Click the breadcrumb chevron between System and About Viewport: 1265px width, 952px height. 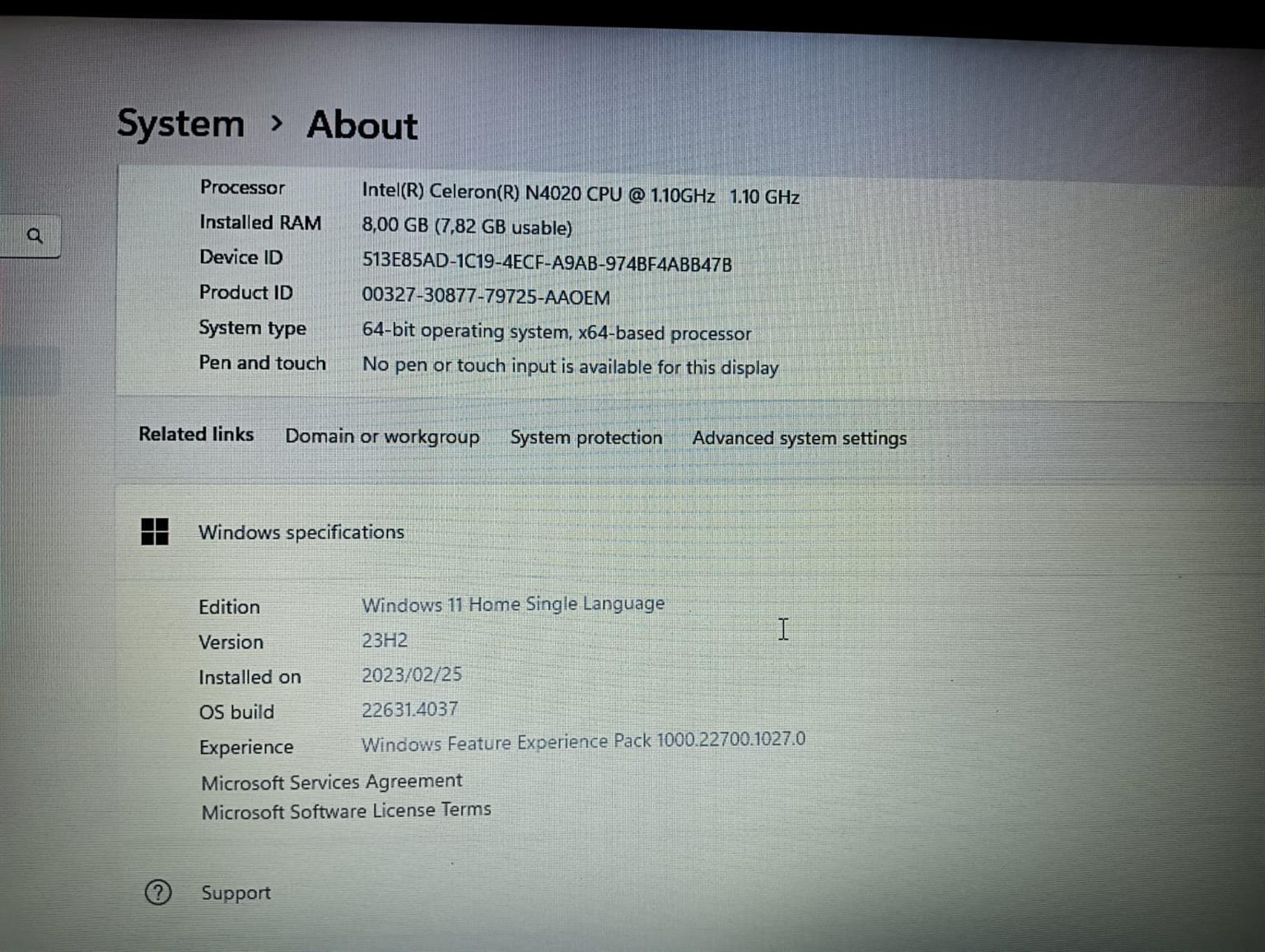(x=277, y=124)
